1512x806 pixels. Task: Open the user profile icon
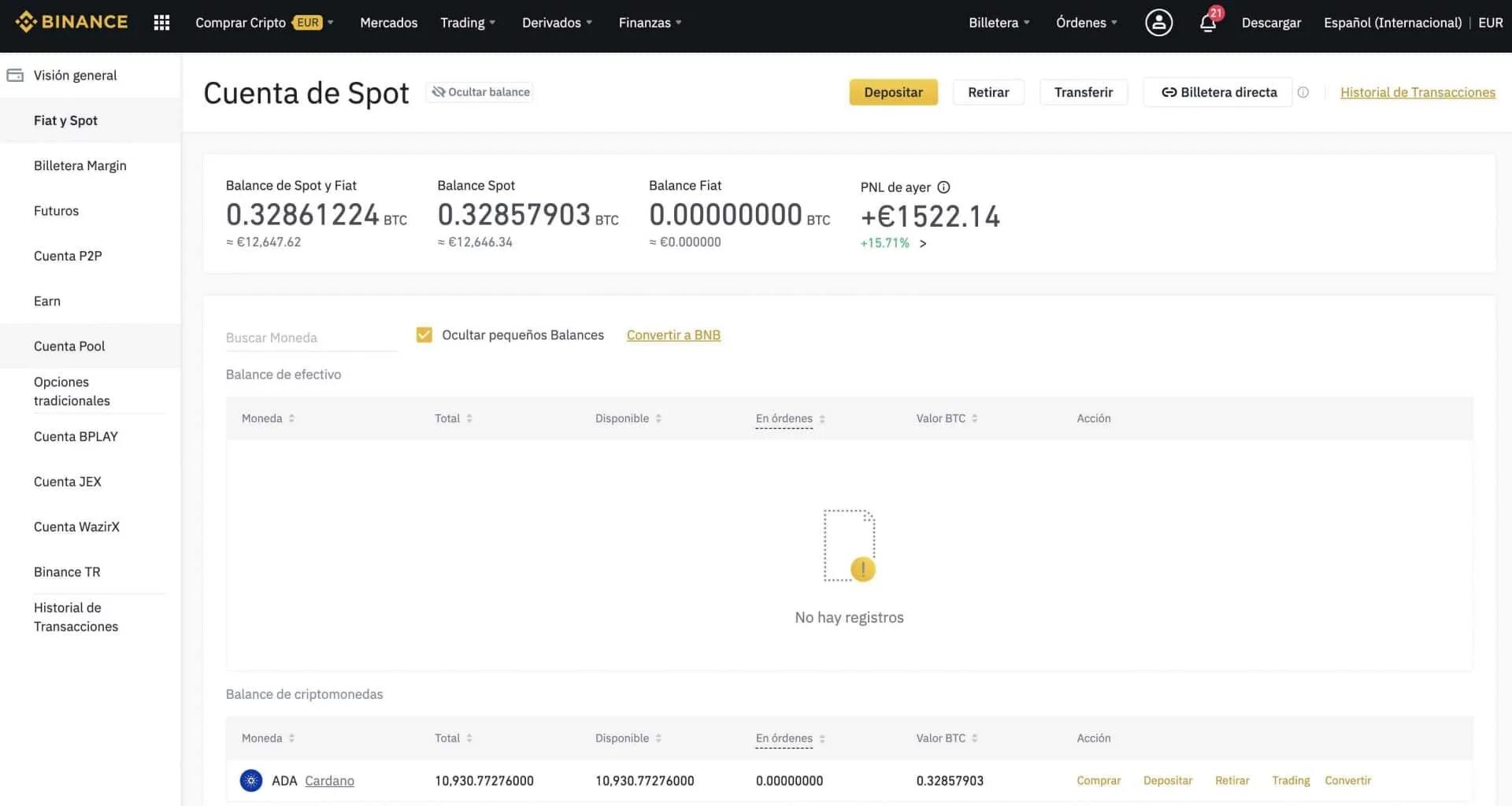(1158, 23)
